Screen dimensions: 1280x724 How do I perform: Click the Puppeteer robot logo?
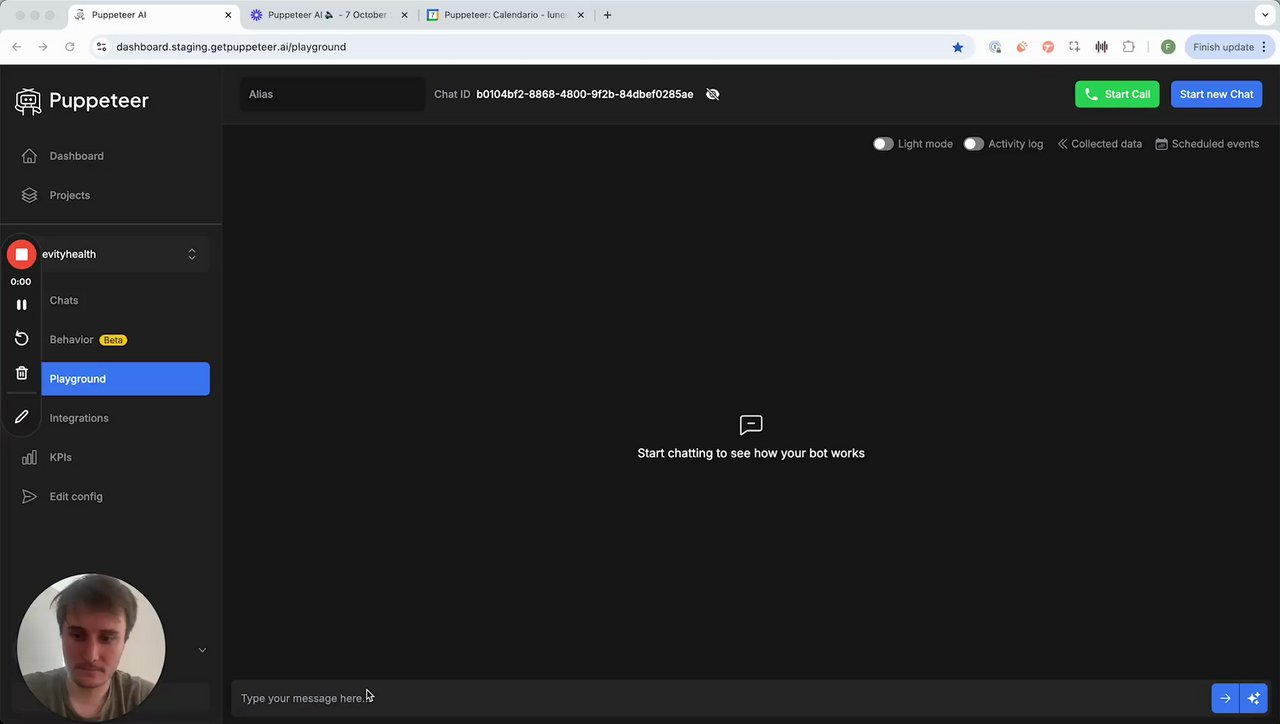[28, 101]
